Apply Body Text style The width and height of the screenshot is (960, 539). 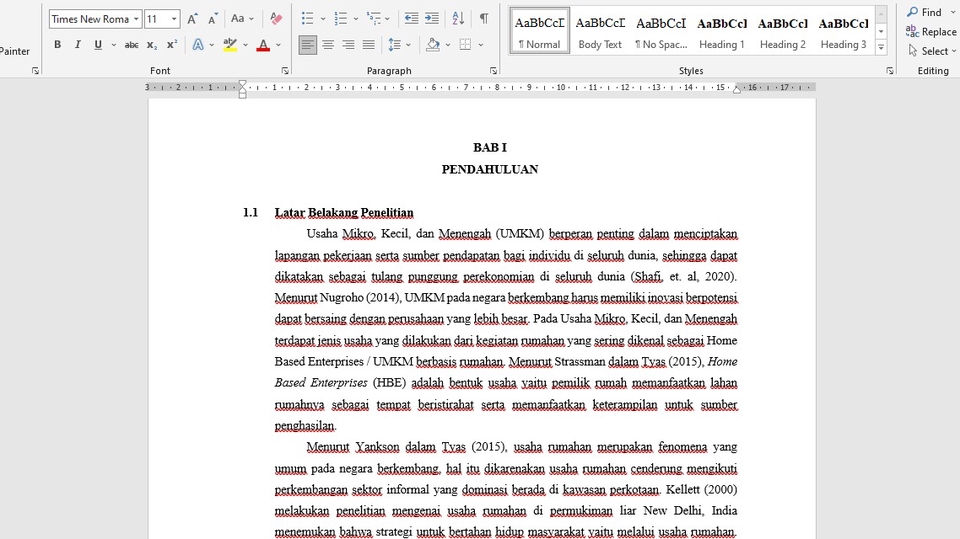600,31
